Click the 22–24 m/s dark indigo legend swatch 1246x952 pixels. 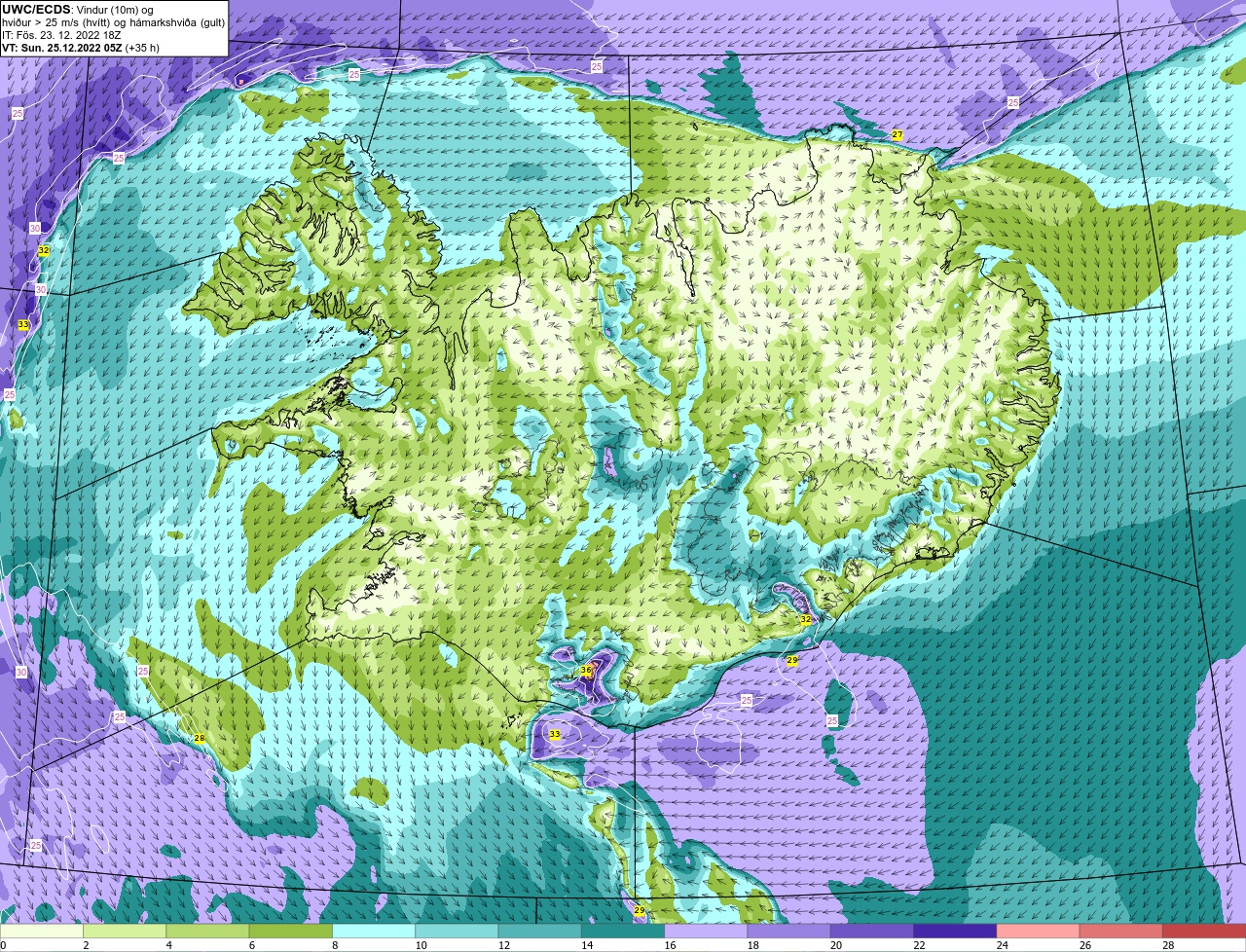click(955, 931)
